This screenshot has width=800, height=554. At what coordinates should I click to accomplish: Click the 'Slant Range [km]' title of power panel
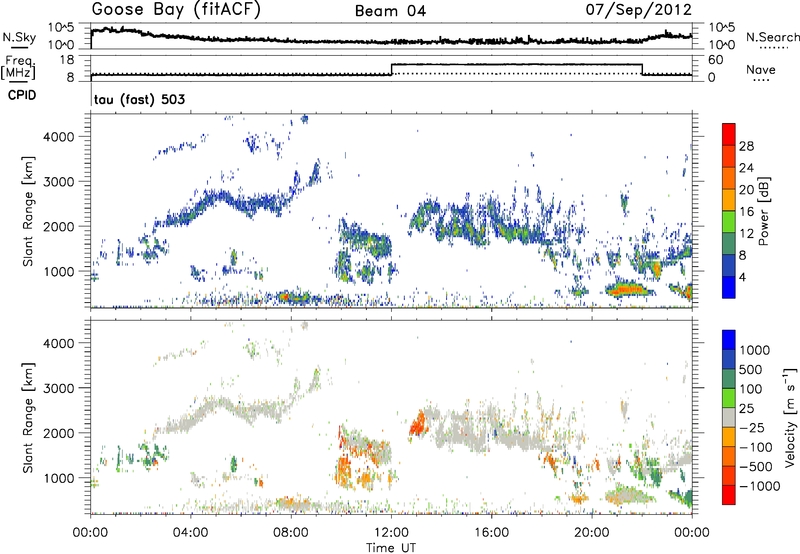pyautogui.click(x=28, y=211)
